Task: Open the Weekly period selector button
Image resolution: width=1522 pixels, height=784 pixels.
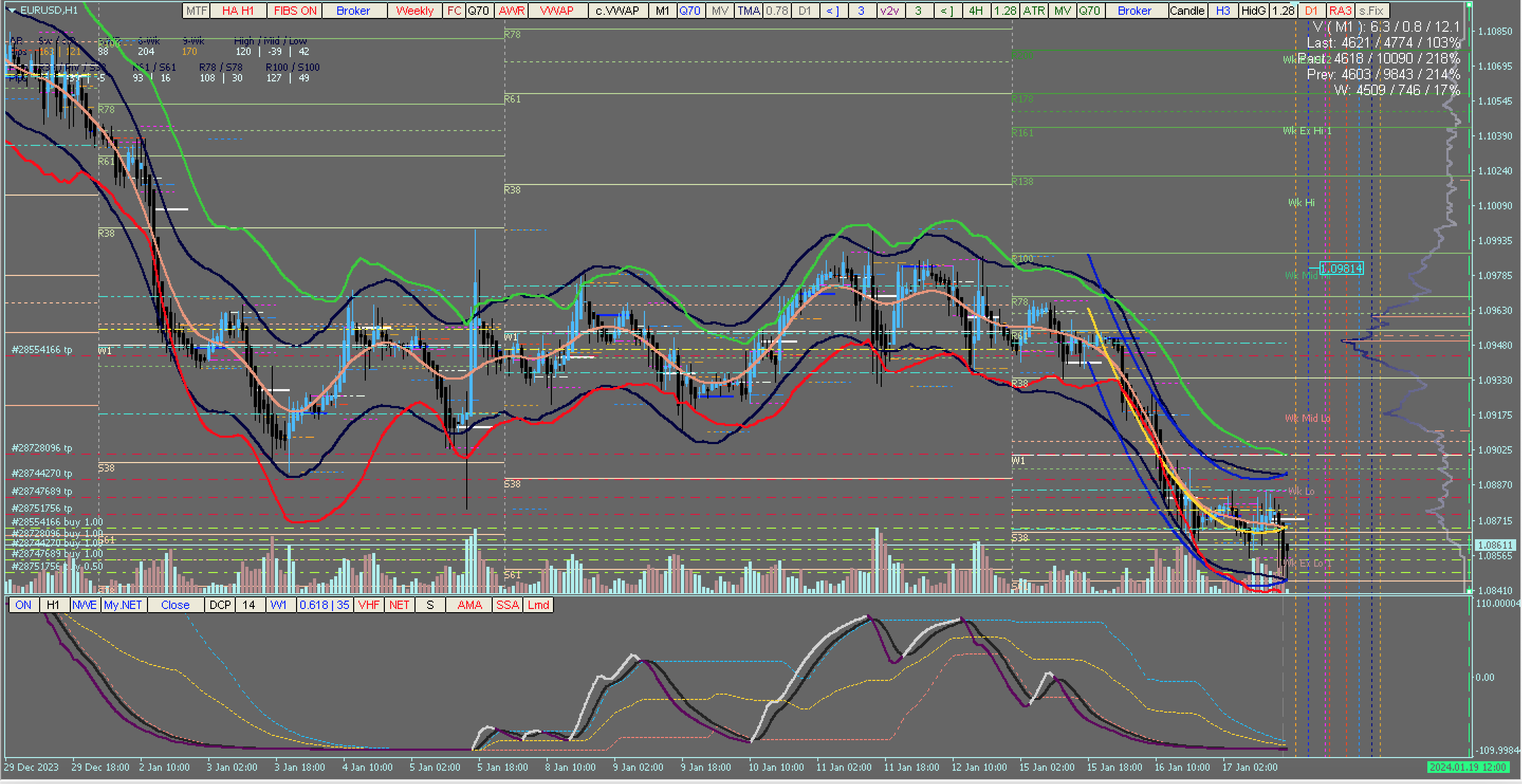Action: coord(415,11)
